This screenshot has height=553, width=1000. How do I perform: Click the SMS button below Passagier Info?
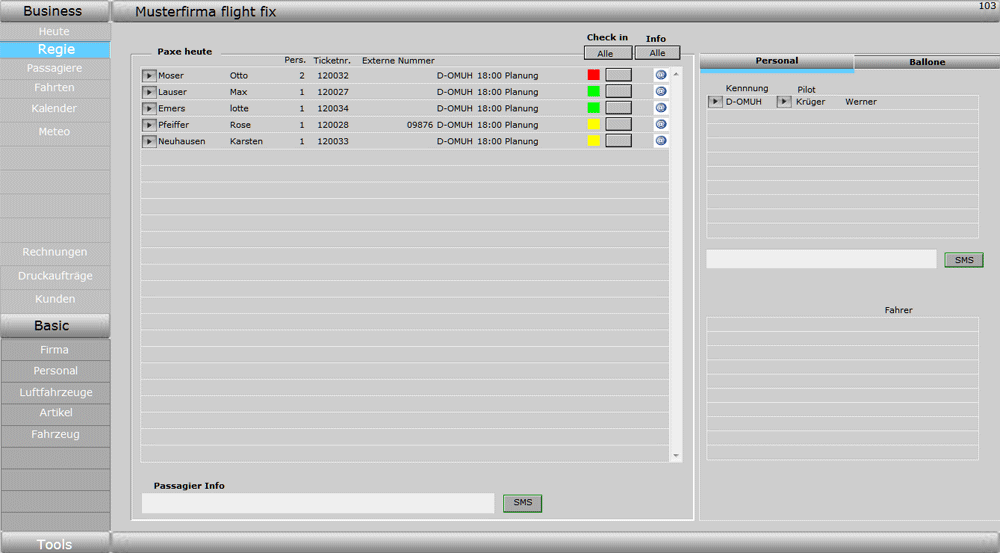pos(522,503)
